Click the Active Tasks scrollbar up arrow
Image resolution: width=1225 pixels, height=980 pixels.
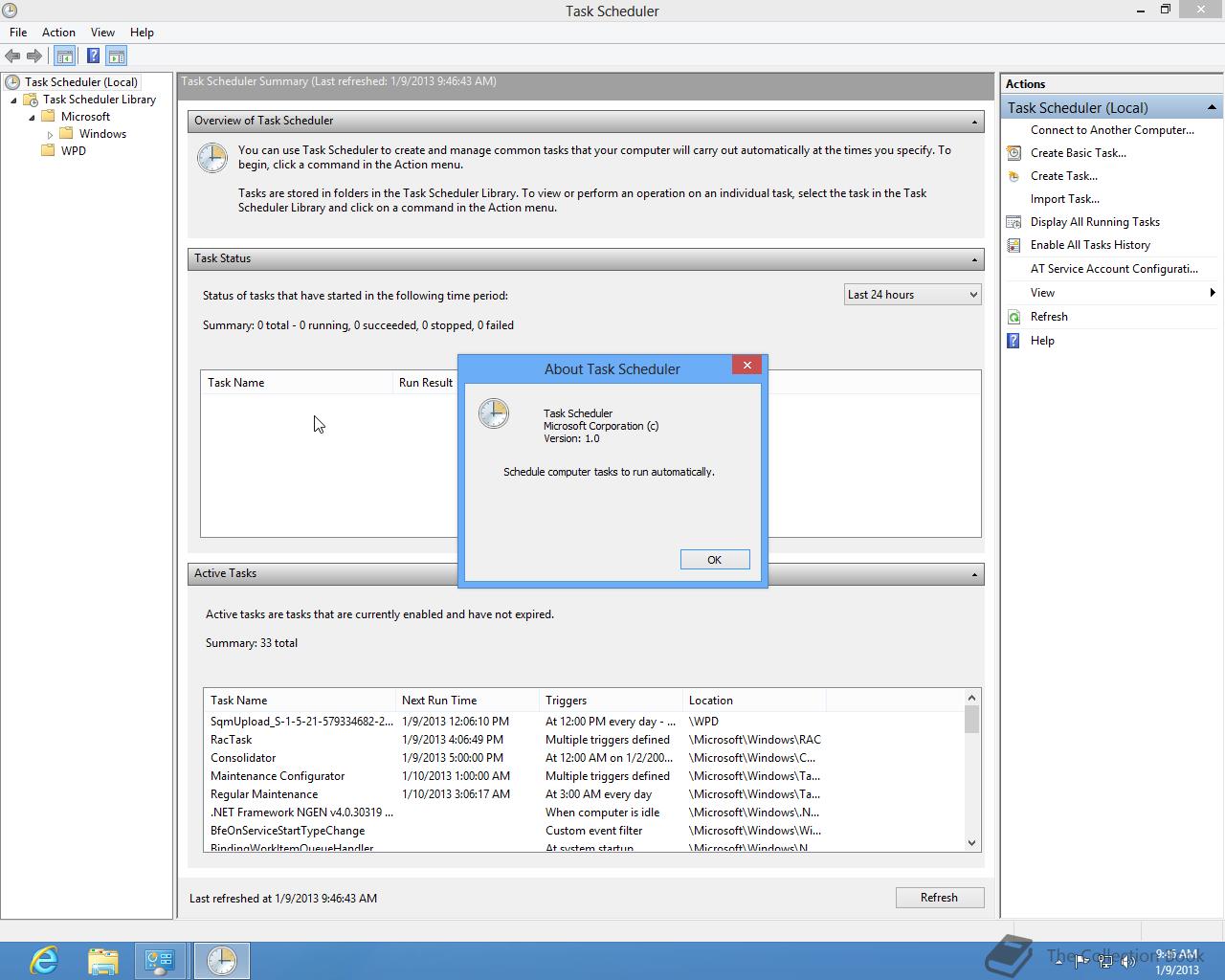pos(971,698)
